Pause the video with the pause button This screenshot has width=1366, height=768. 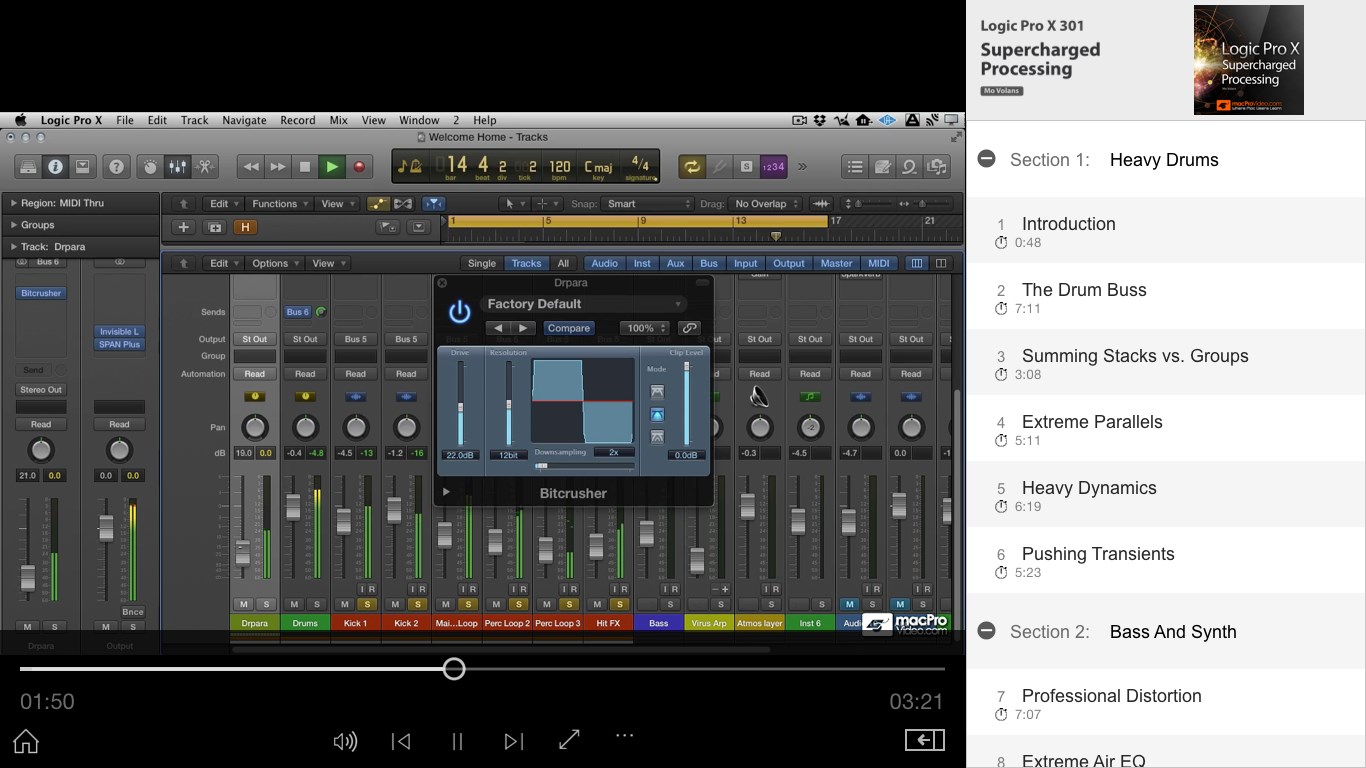[457, 741]
